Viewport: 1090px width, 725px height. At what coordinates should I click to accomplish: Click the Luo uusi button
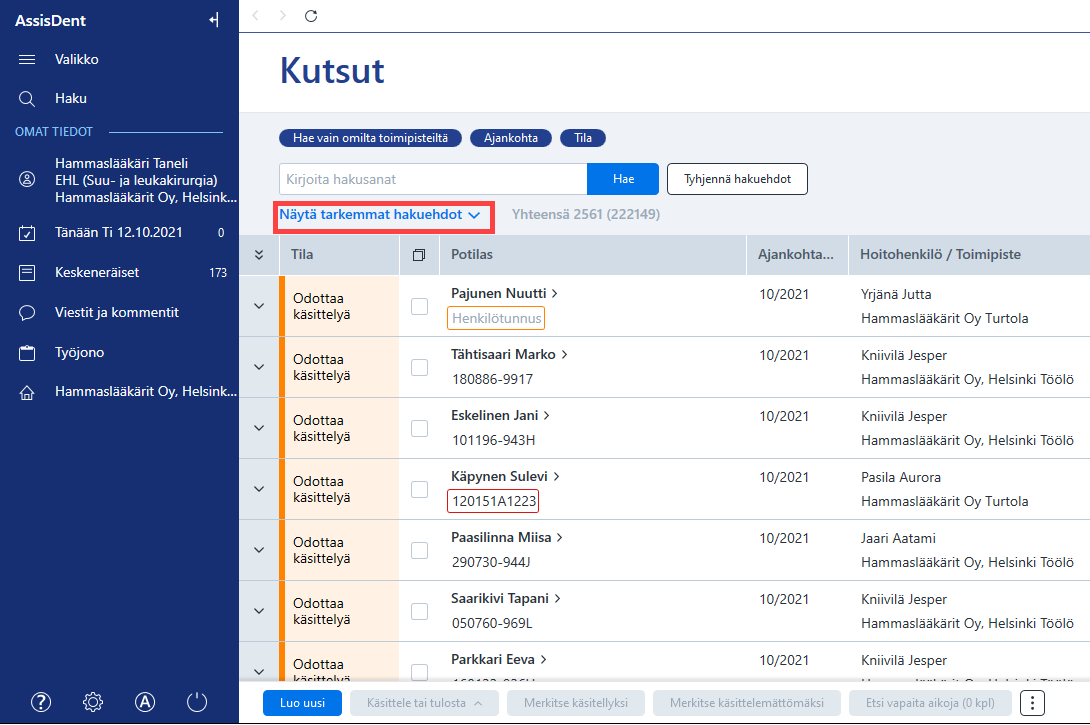click(302, 703)
